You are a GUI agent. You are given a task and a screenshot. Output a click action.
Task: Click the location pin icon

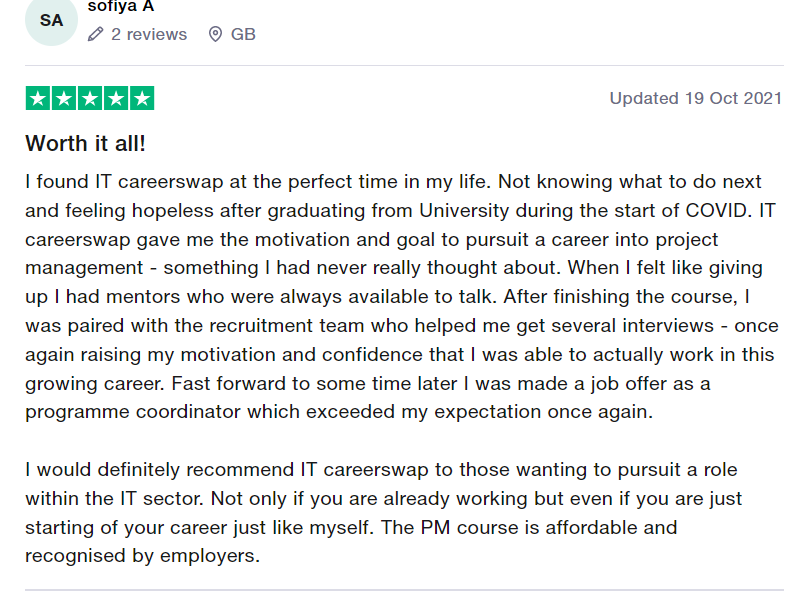[216, 34]
